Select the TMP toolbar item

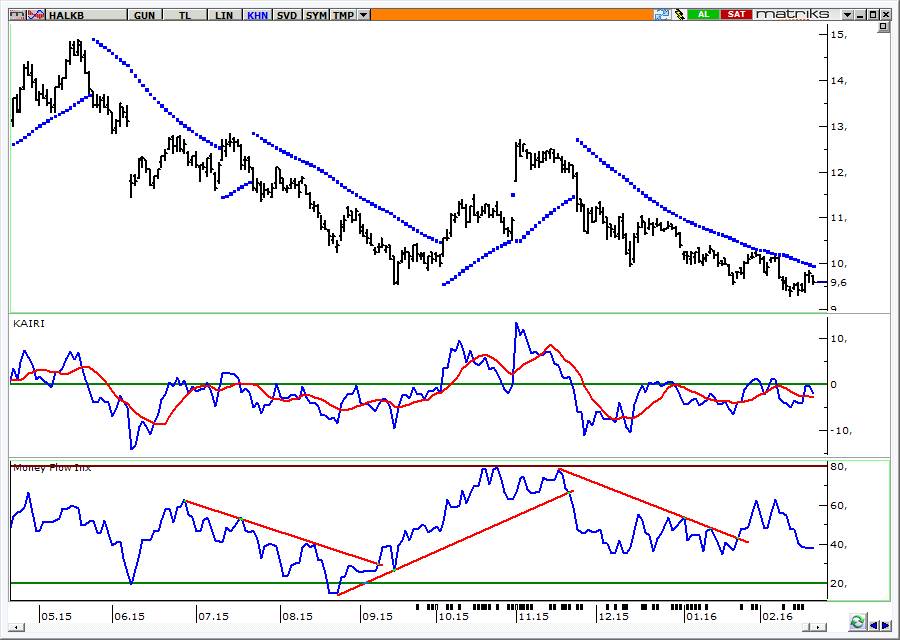[x=344, y=15]
